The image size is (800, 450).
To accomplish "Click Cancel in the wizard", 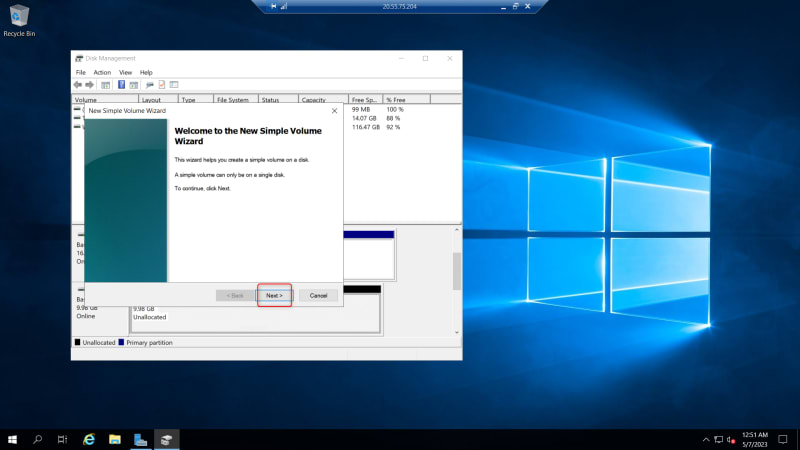I will [318, 295].
